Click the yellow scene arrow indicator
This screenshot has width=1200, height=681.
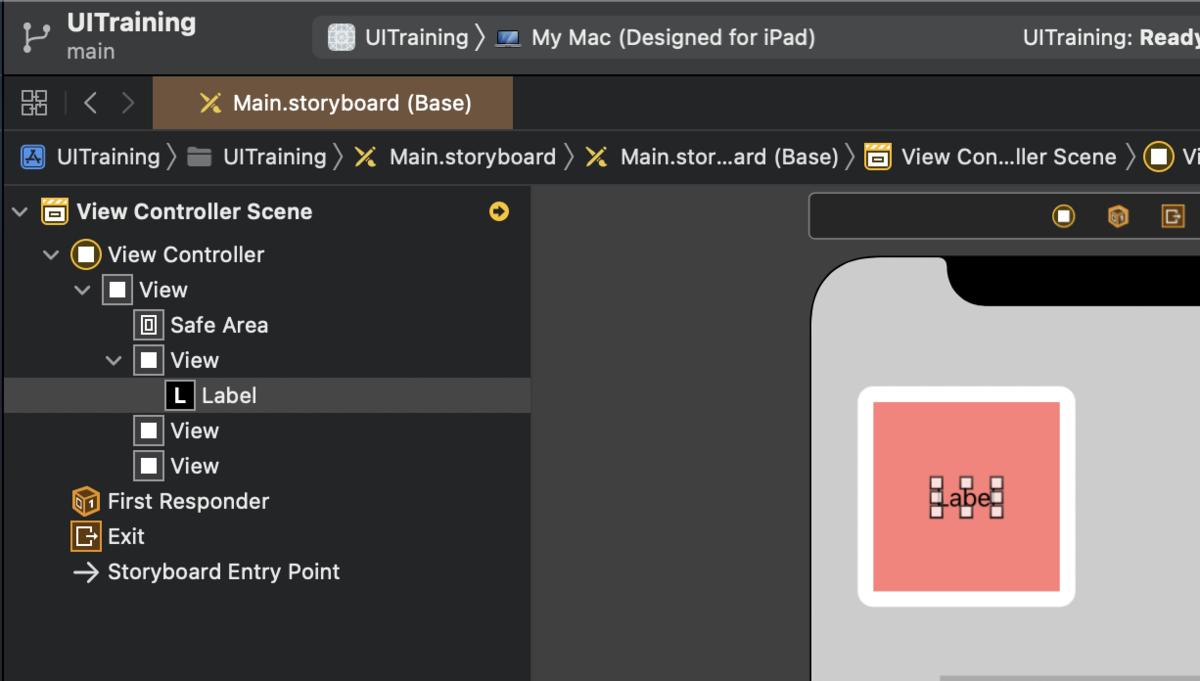(x=498, y=212)
